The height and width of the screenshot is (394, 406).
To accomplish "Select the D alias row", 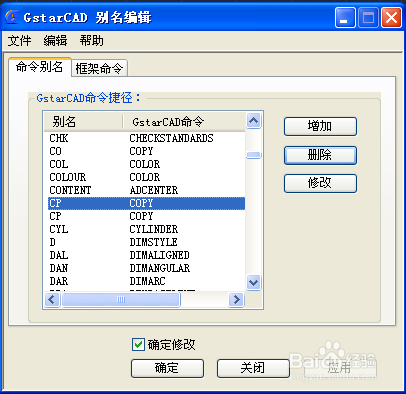I will [147, 242].
